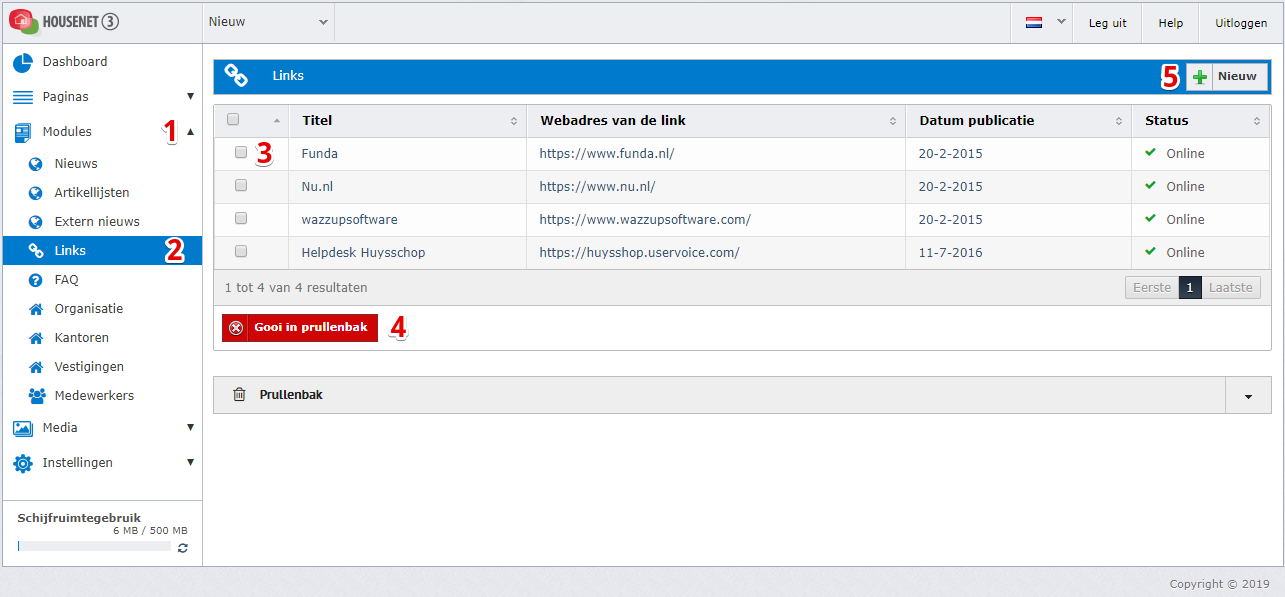Sort by Webadres van de link column
The height and width of the screenshot is (597, 1285).
point(716,121)
